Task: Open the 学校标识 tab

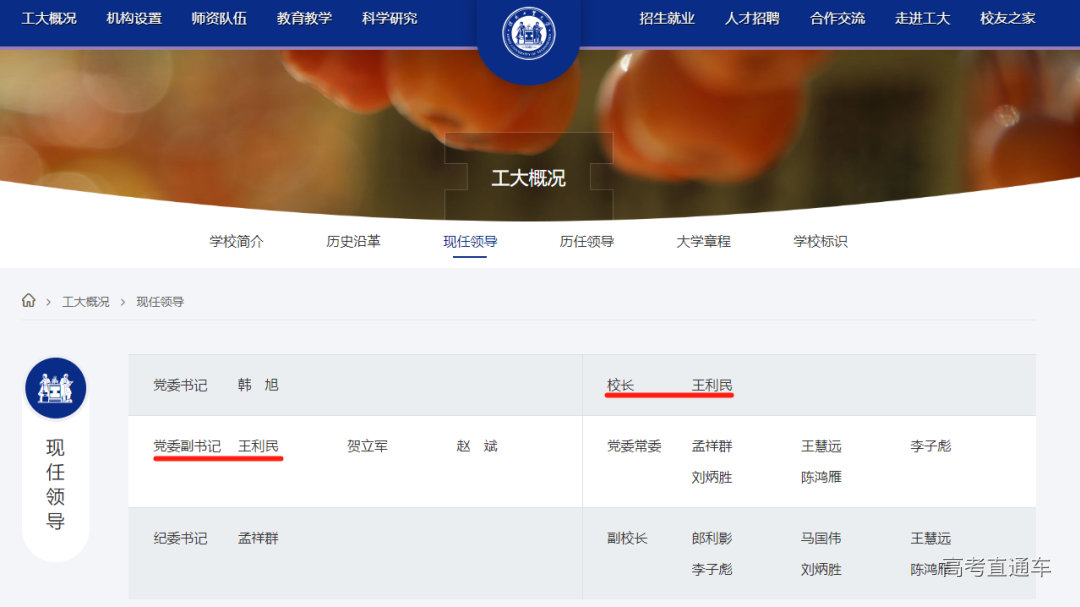Action: [820, 241]
